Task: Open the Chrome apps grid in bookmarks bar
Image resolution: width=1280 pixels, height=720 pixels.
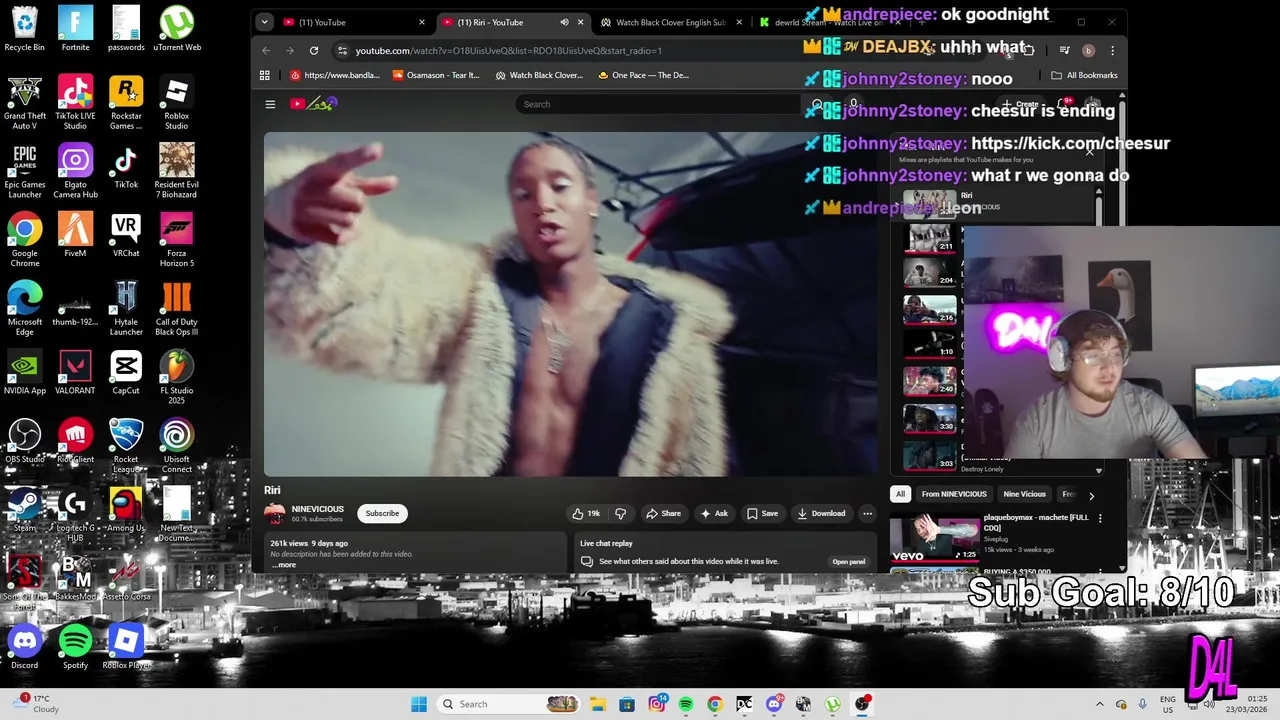Action: coord(265,75)
